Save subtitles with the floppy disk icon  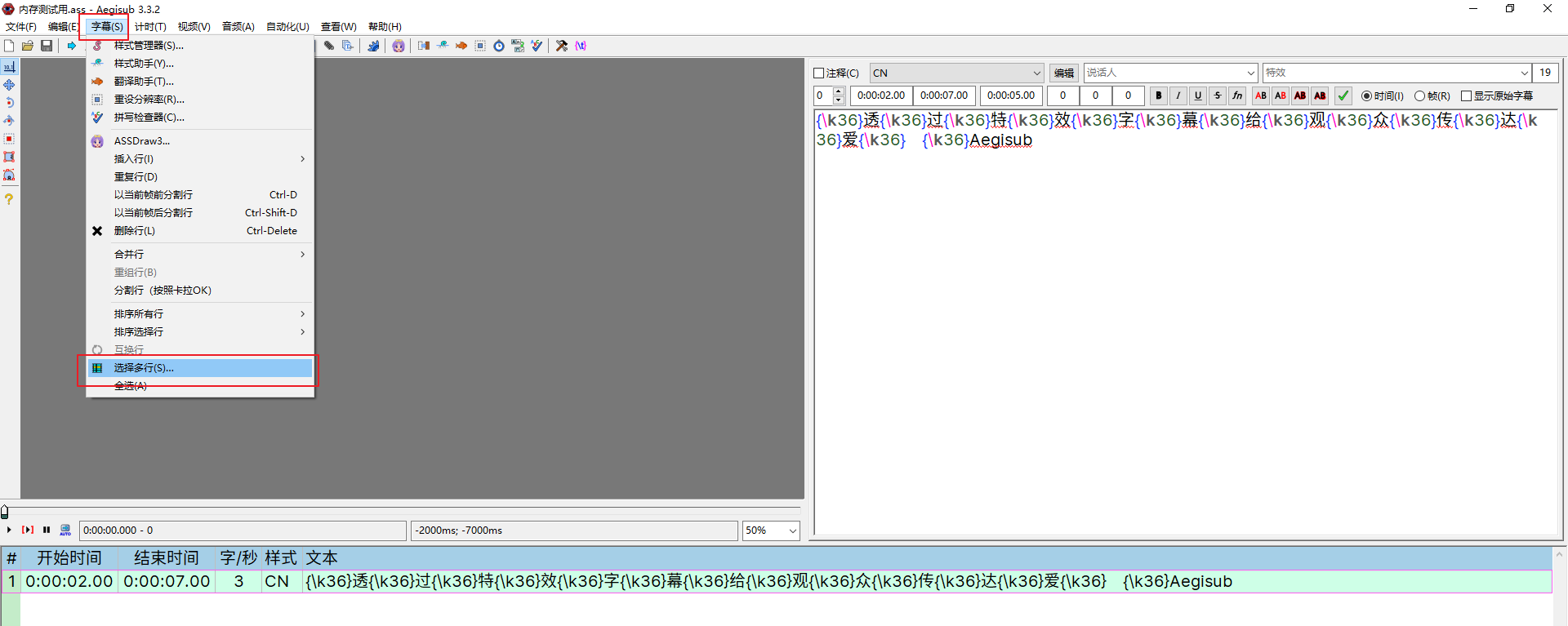pyautogui.click(x=47, y=46)
